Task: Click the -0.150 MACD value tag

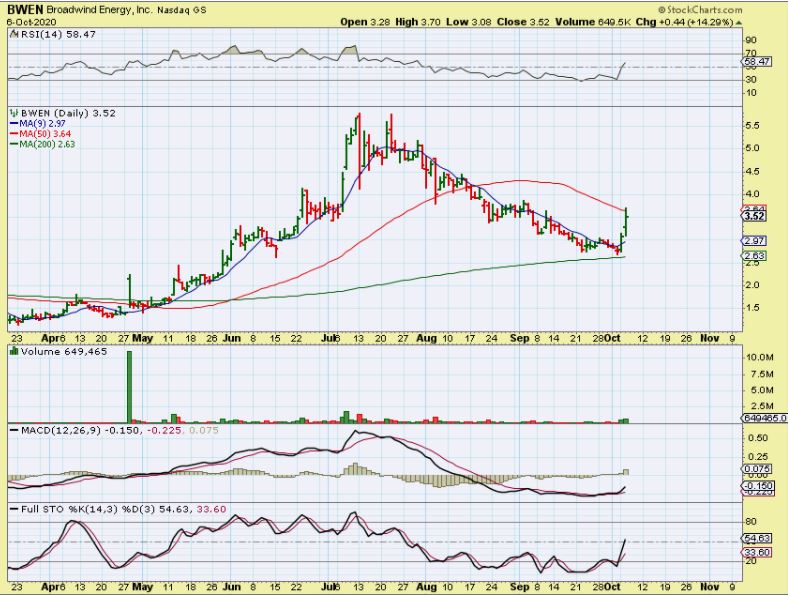Action: 756,486
